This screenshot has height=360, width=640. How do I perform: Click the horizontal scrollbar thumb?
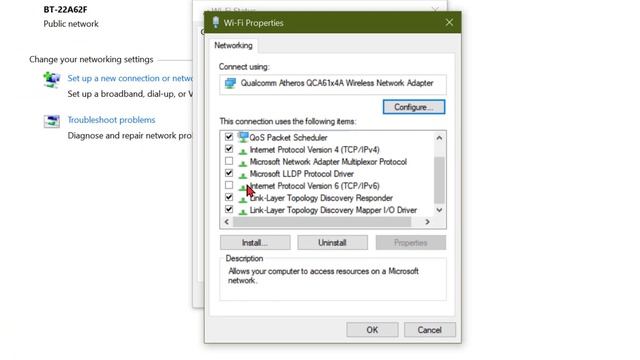[x=322, y=222]
